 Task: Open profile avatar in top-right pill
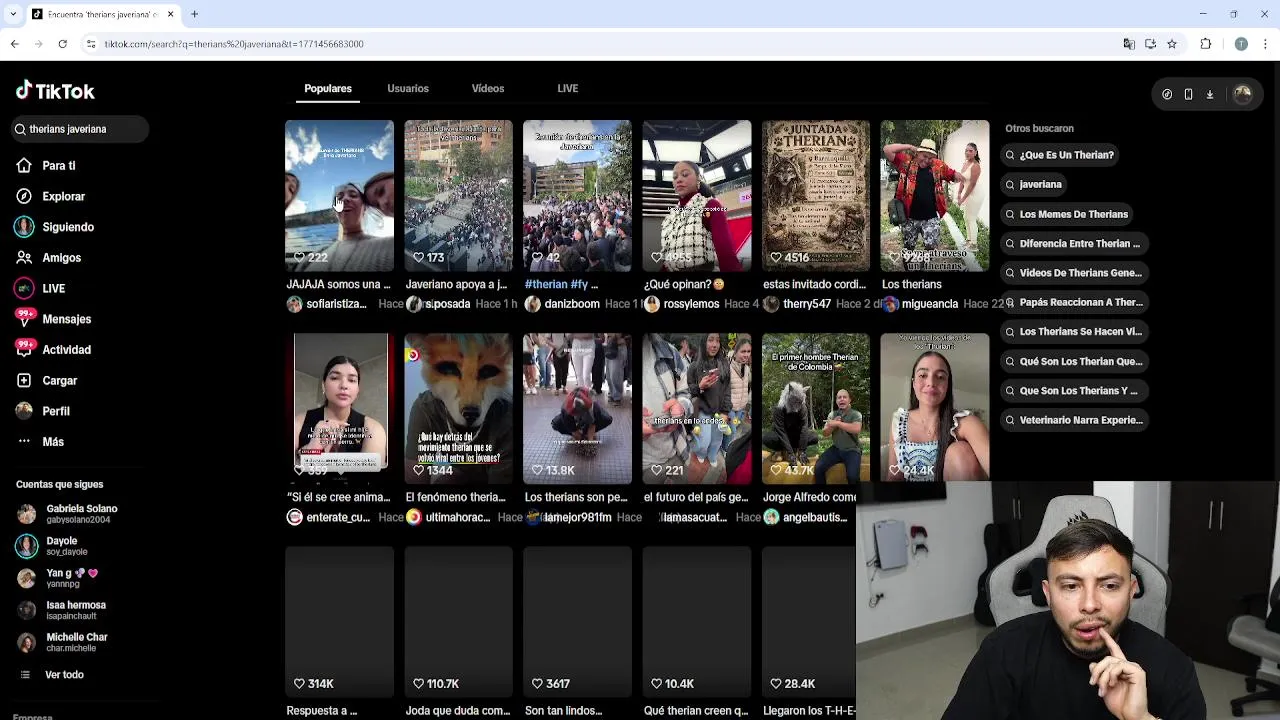coord(1242,94)
